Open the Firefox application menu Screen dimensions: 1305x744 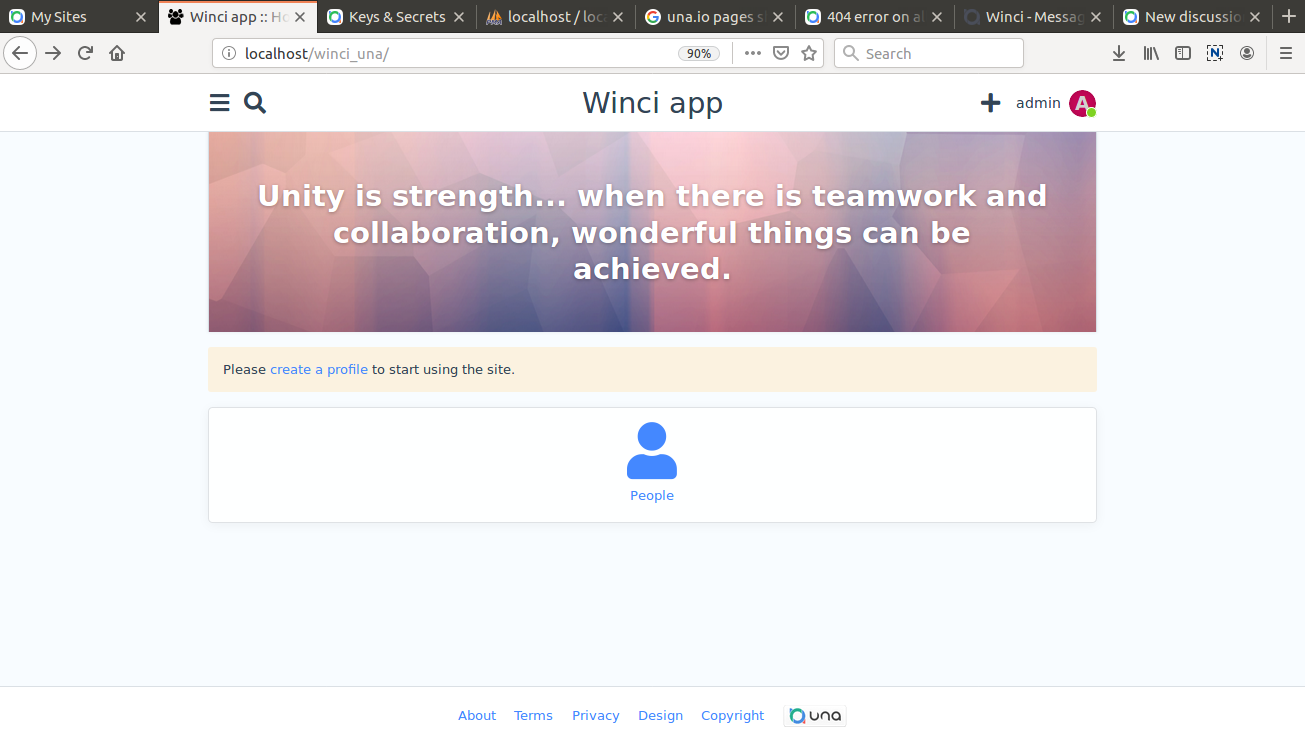pos(1286,54)
